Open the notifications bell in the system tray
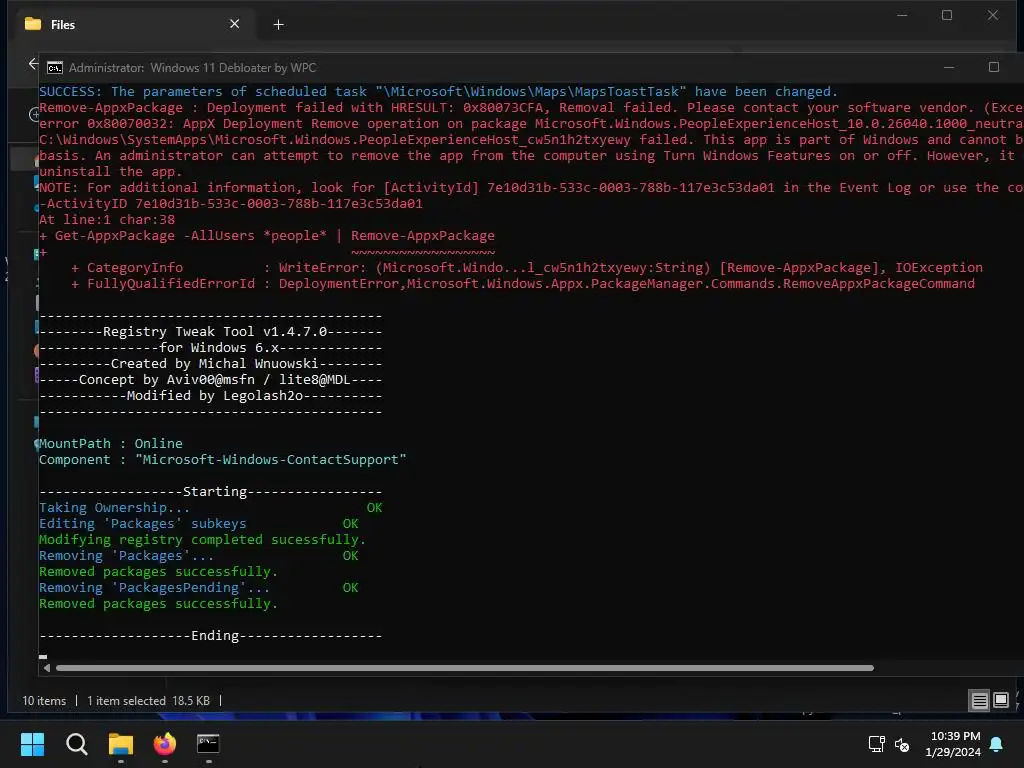The image size is (1024, 768). click(x=997, y=744)
